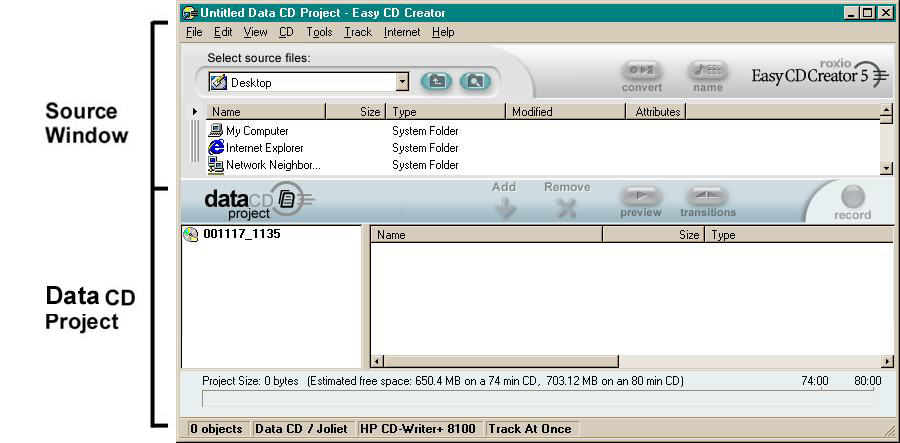Click the Roxio Easy CD Creator 5 logo
The width and height of the screenshot is (900, 443).
point(820,74)
